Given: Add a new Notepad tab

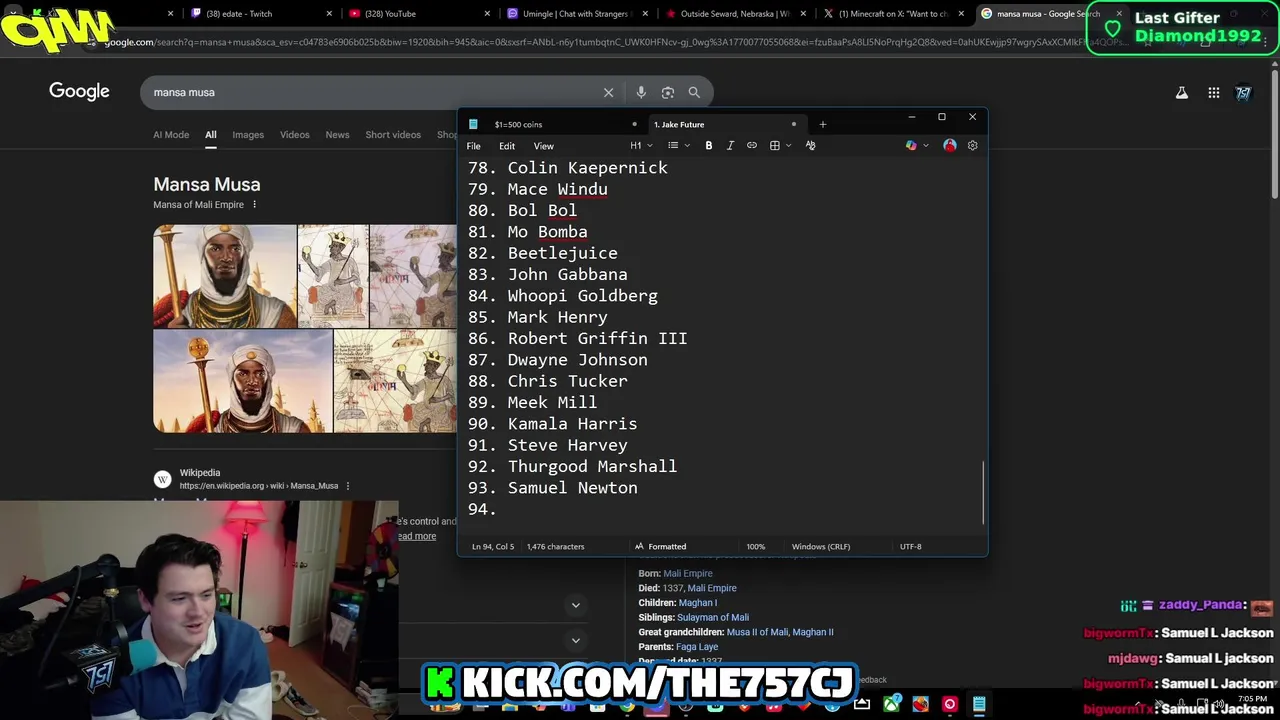Looking at the screenshot, I should point(823,124).
